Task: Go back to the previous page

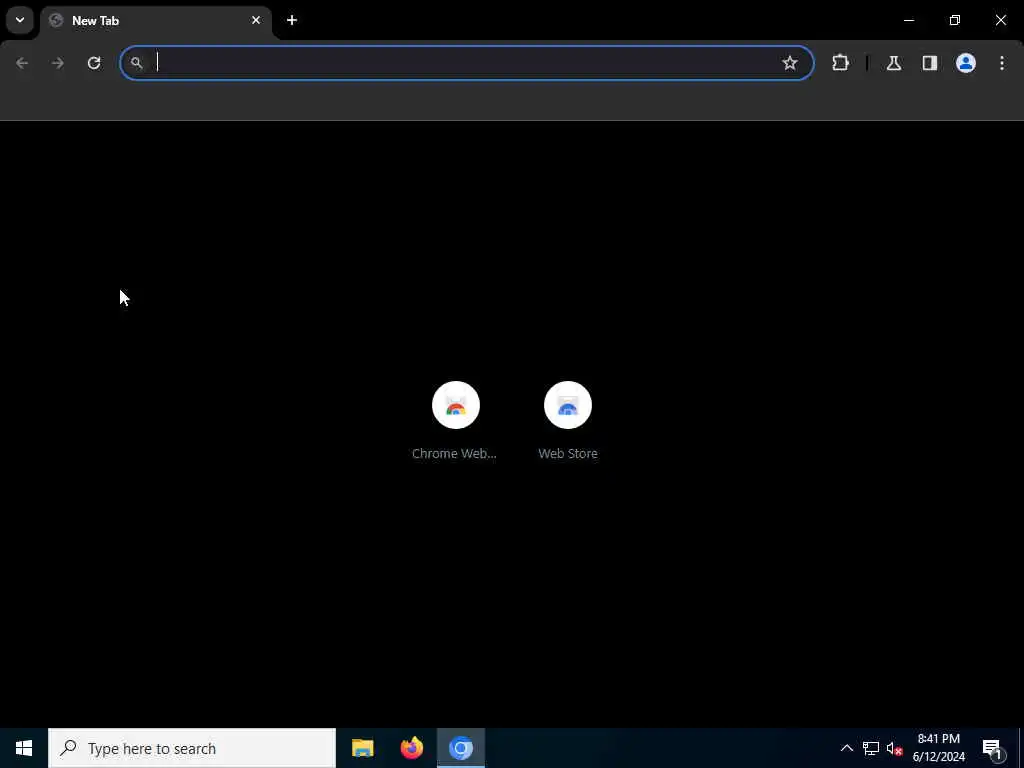Action: pyautogui.click(x=22, y=63)
